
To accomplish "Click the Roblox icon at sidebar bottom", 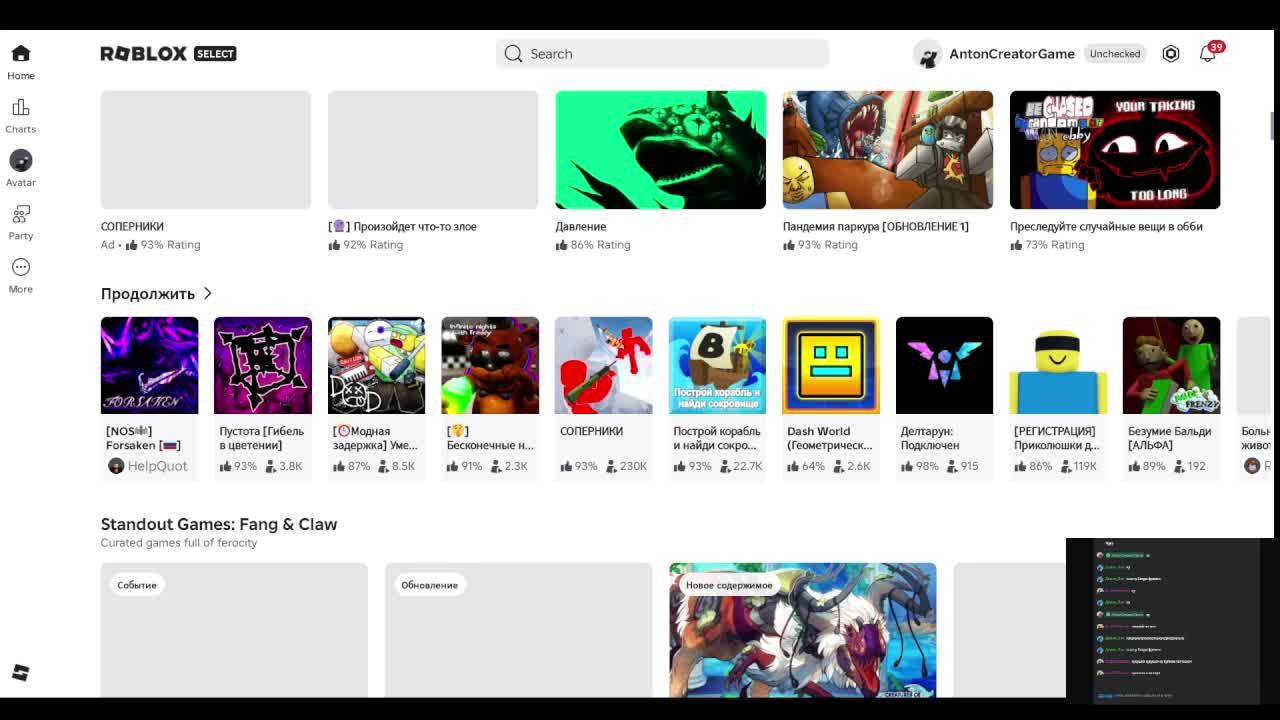I will (20, 673).
